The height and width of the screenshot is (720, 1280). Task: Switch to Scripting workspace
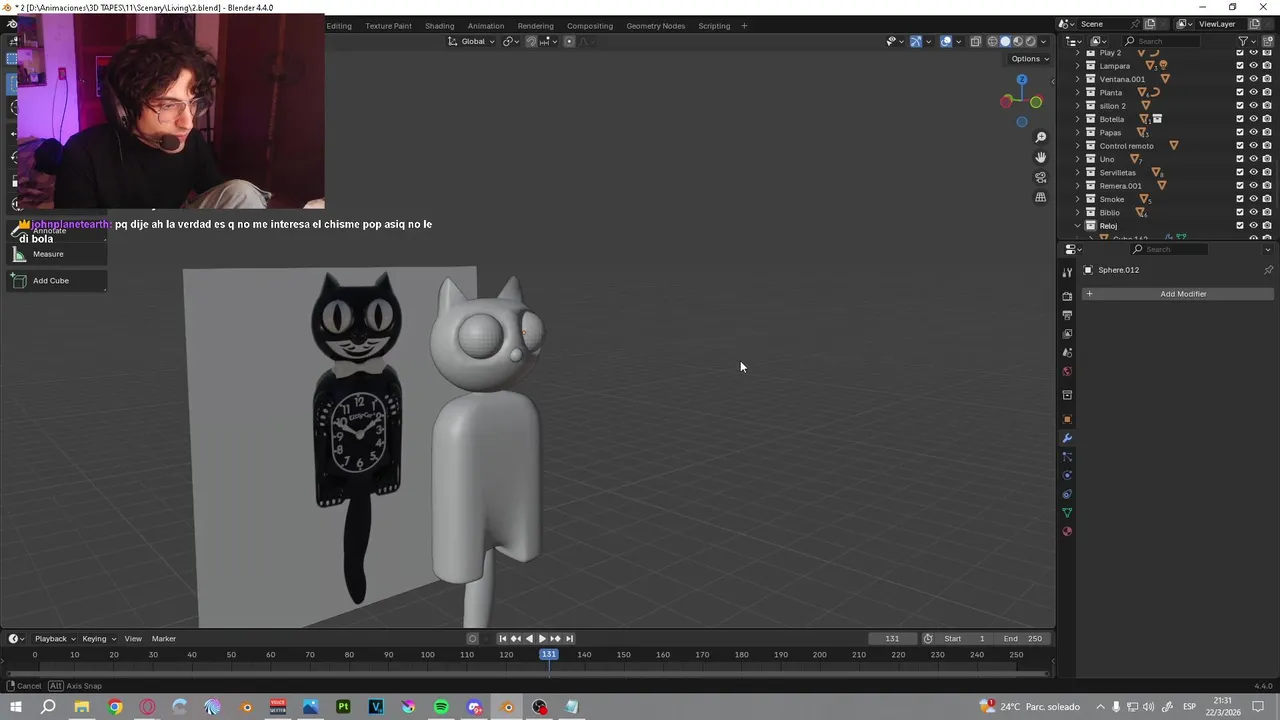tap(714, 26)
